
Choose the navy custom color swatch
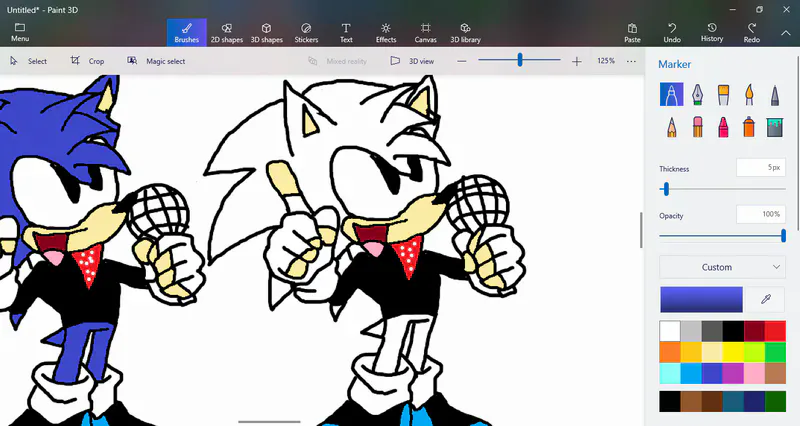coord(754,402)
